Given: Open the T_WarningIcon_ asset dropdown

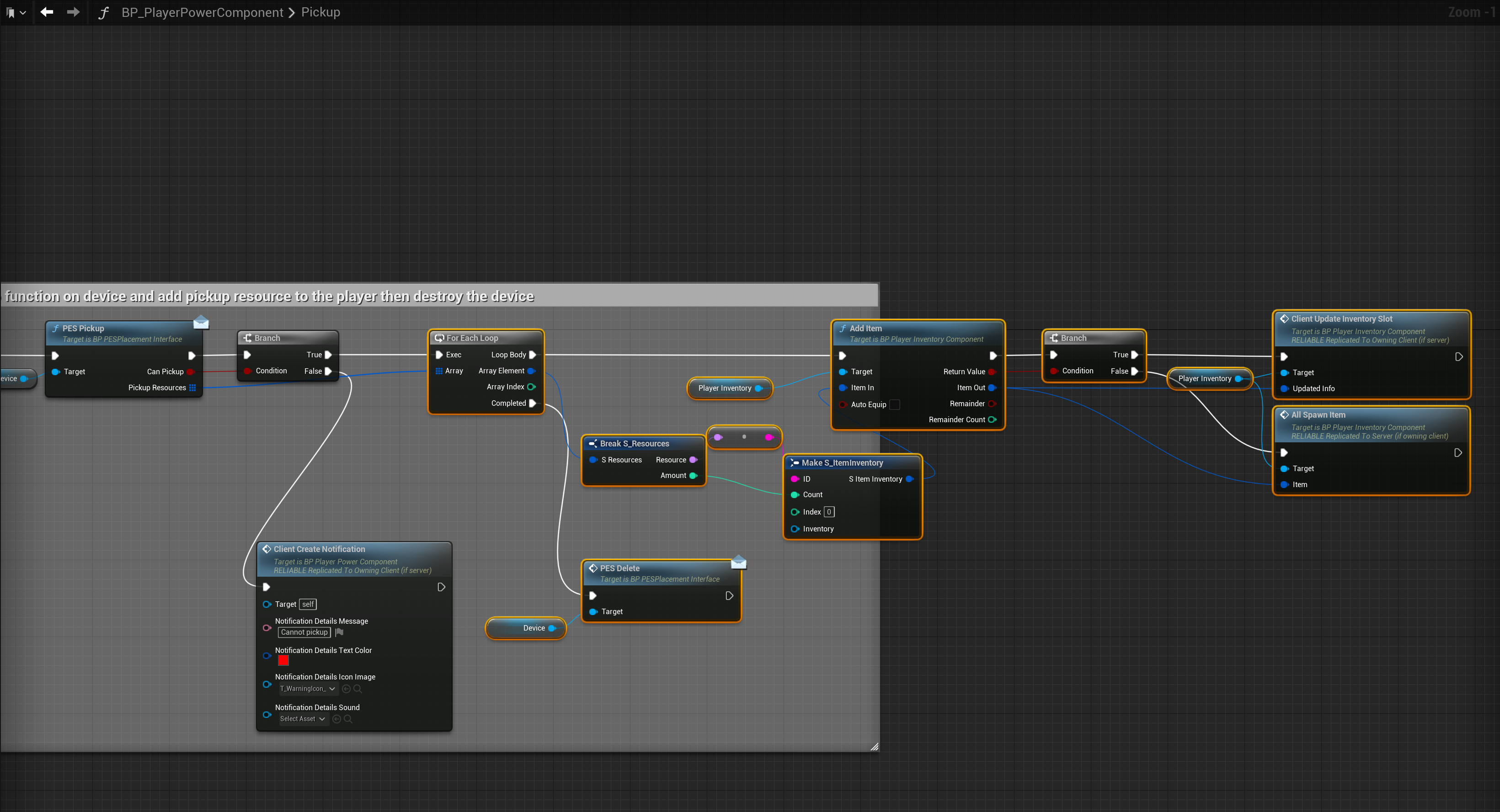Looking at the screenshot, I should click(308, 689).
